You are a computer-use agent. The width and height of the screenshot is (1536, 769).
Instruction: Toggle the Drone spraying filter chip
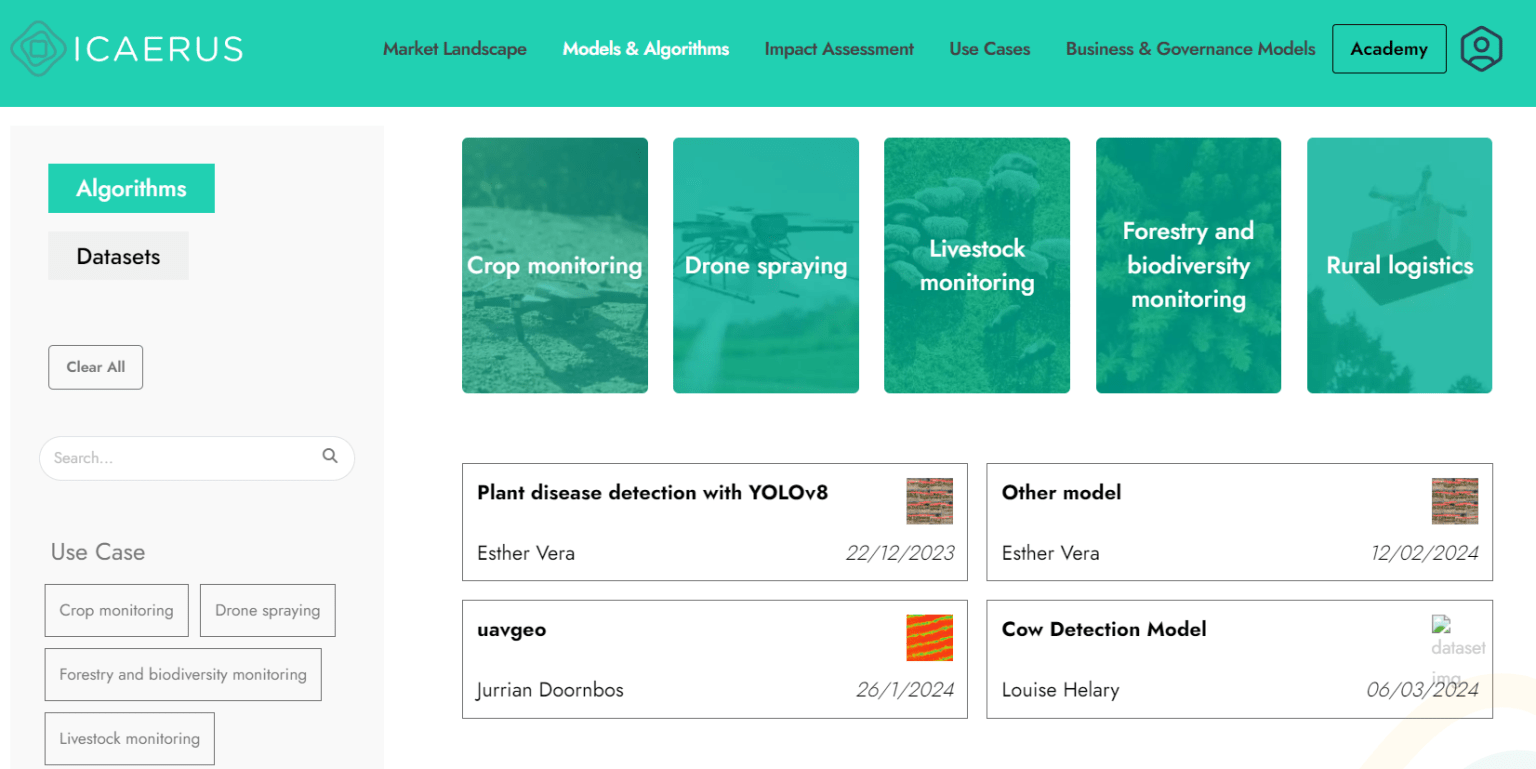click(268, 610)
